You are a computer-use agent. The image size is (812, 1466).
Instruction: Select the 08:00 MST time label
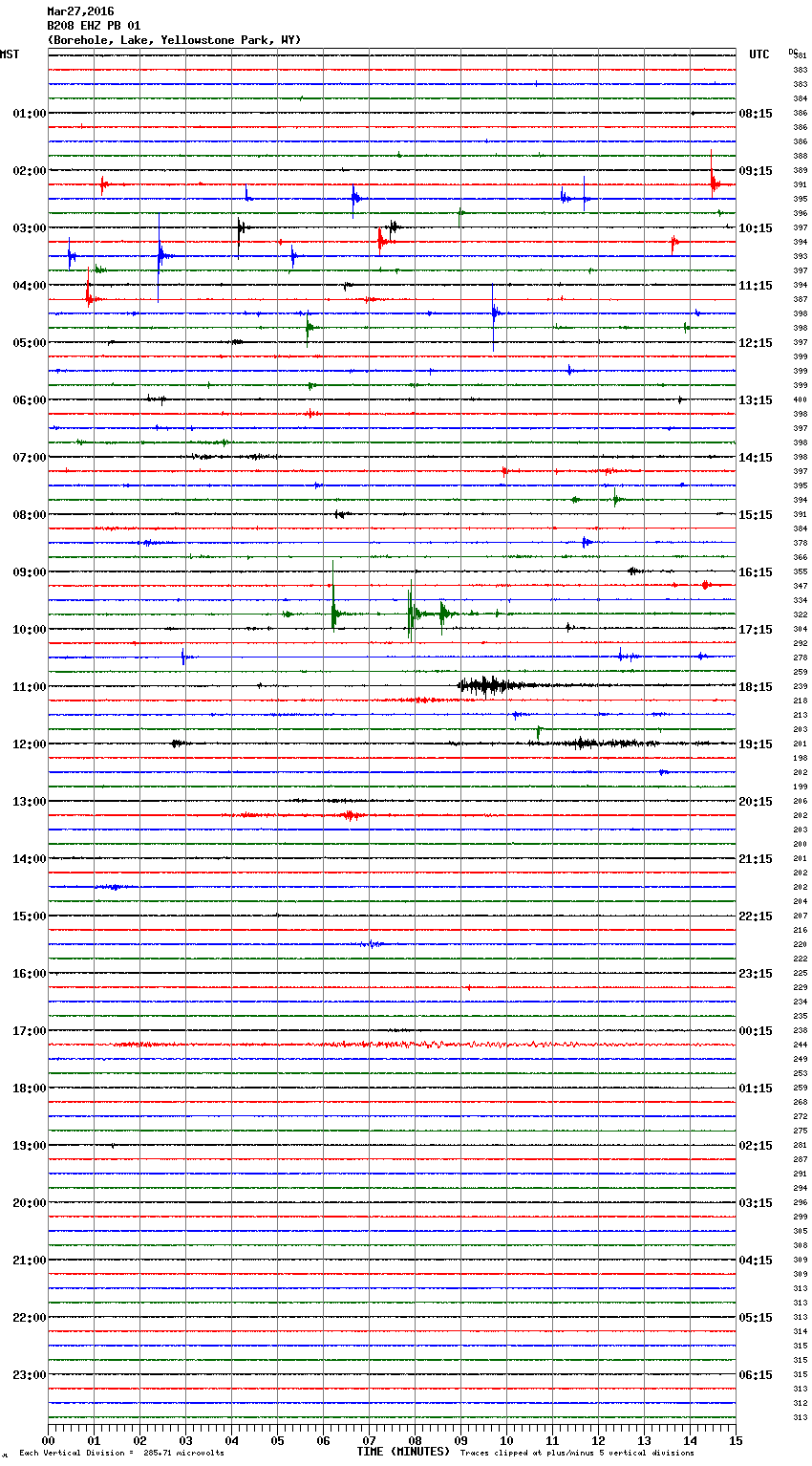[x=29, y=515]
